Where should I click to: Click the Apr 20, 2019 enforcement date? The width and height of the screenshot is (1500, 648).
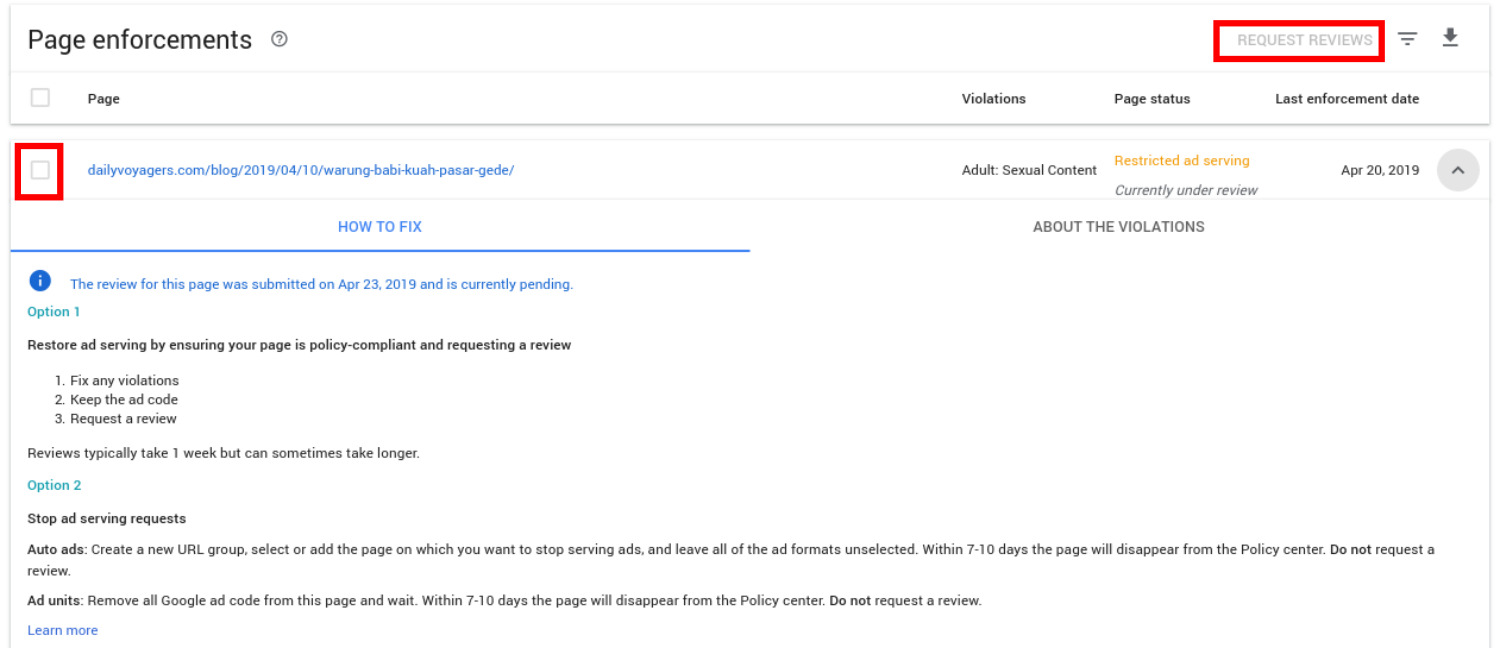(1380, 170)
